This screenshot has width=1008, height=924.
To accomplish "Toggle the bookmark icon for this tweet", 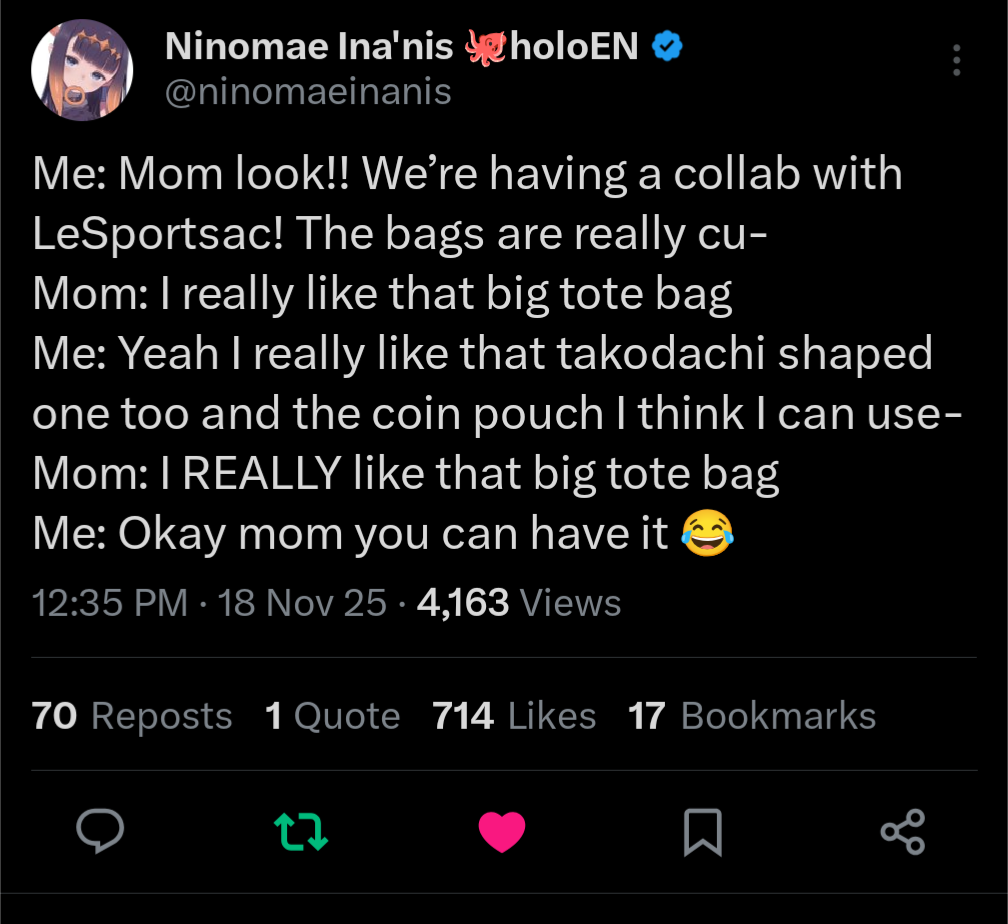I will point(702,831).
